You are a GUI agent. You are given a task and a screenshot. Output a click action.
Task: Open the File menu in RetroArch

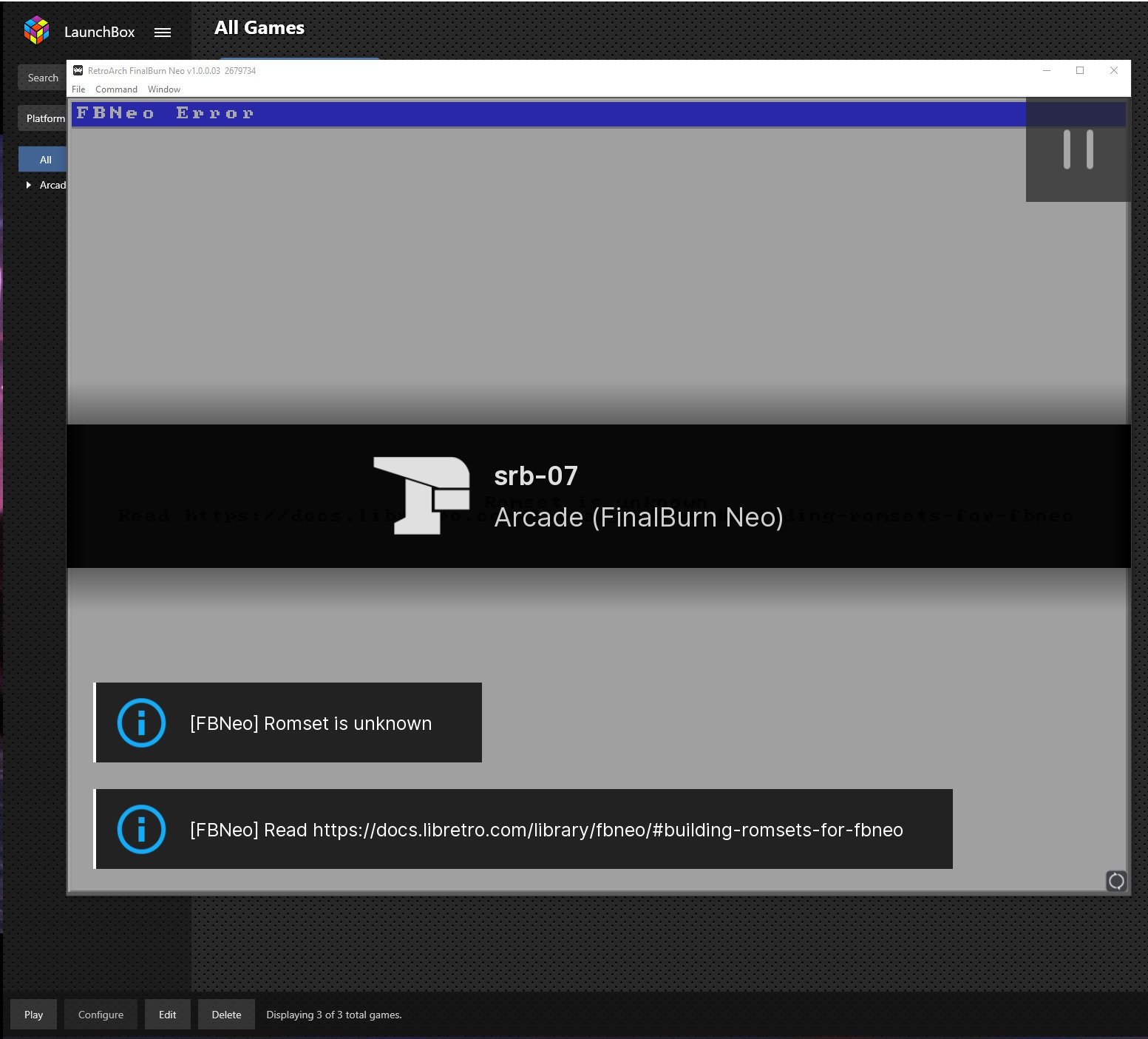click(78, 89)
